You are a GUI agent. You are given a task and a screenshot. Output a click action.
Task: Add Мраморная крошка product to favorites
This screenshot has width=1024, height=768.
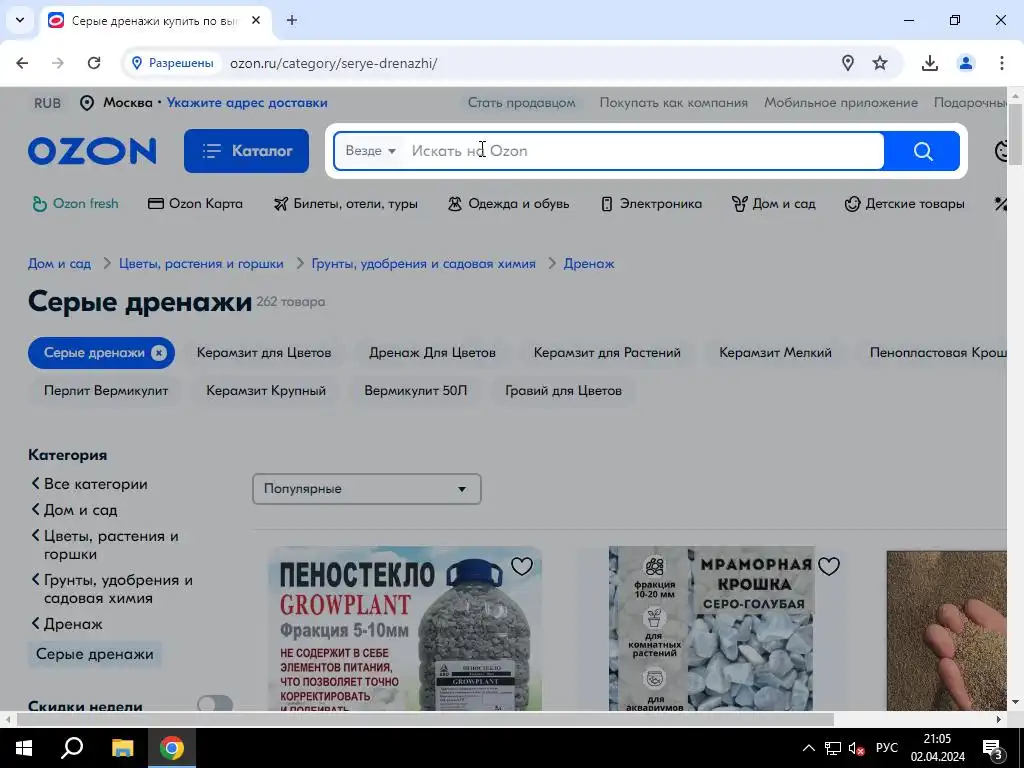pos(829,566)
